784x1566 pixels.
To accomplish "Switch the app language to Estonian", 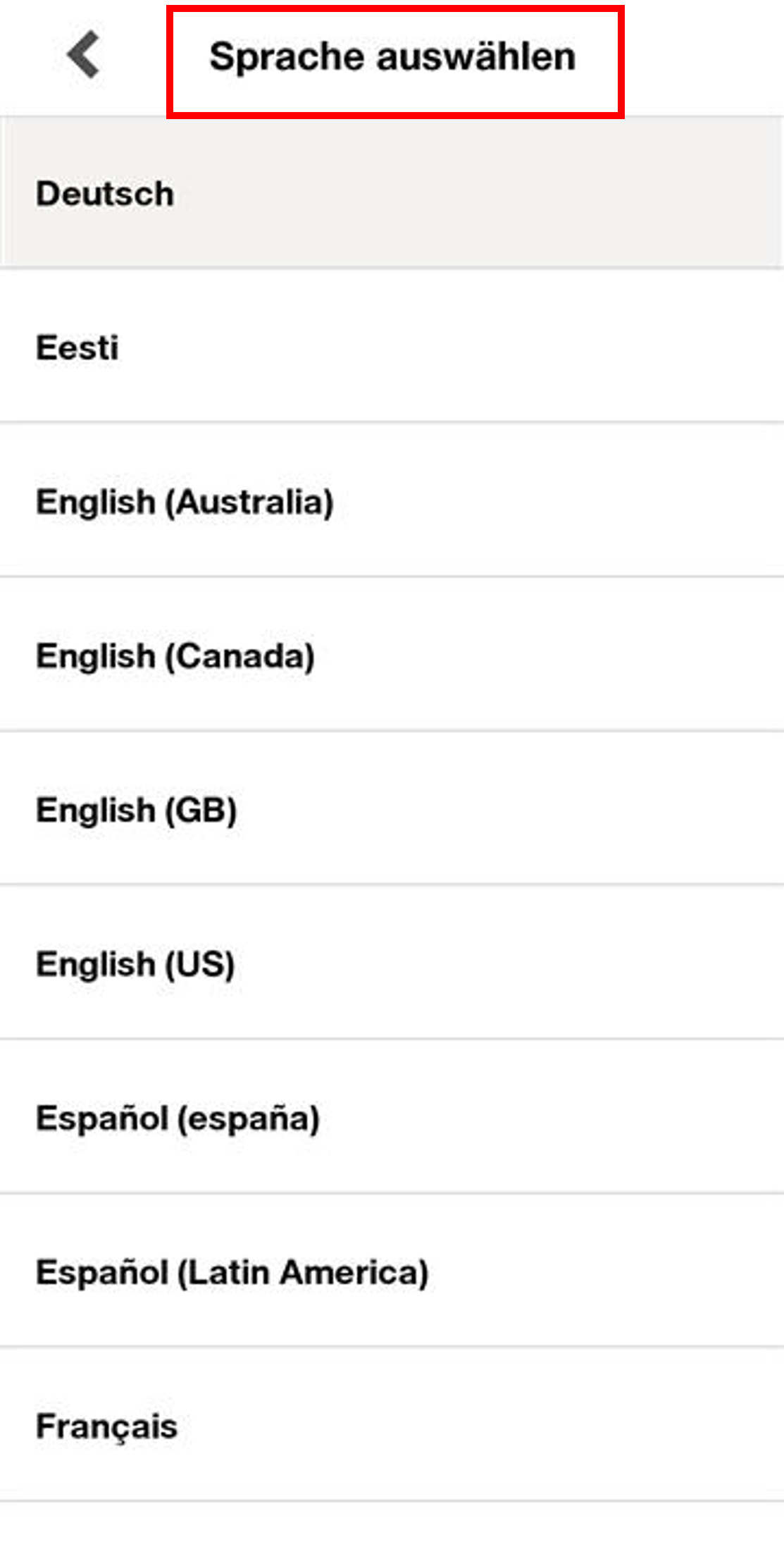I will click(x=392, y=347).
